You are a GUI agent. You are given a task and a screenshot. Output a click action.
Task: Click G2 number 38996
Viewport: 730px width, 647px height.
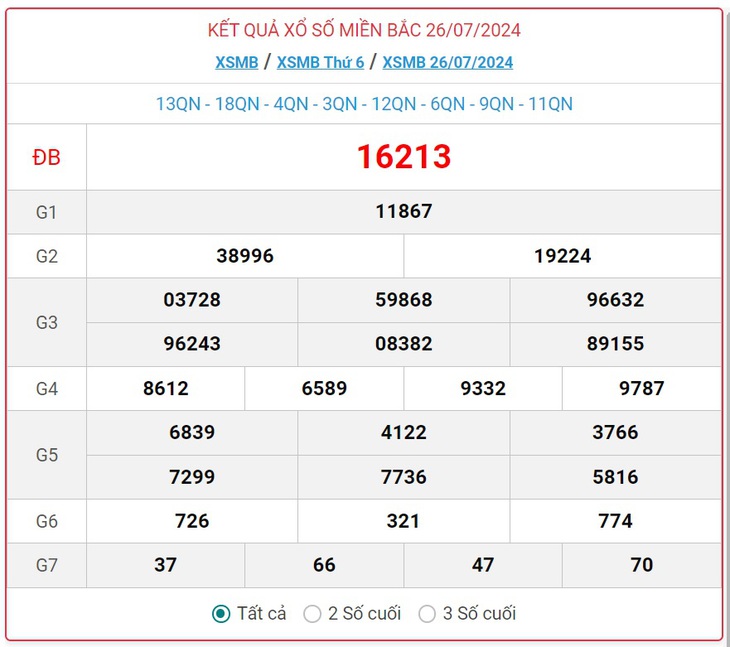[x=245, y=256]
